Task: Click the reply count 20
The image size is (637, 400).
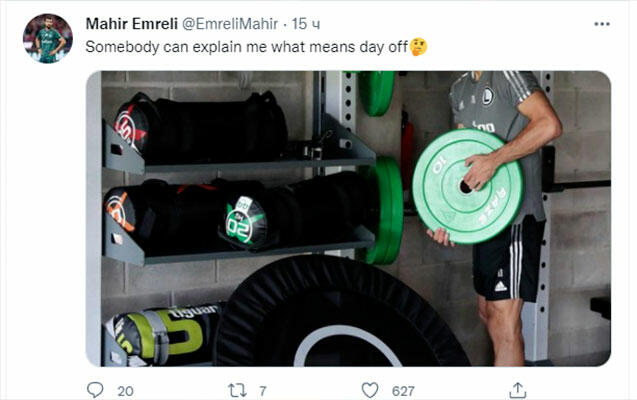Action: [x=125, y=391]
